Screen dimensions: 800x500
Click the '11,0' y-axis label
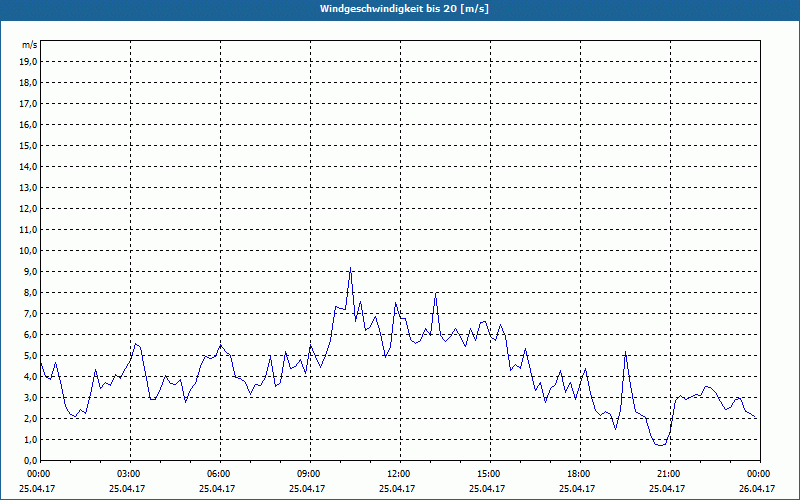point(29,230)
